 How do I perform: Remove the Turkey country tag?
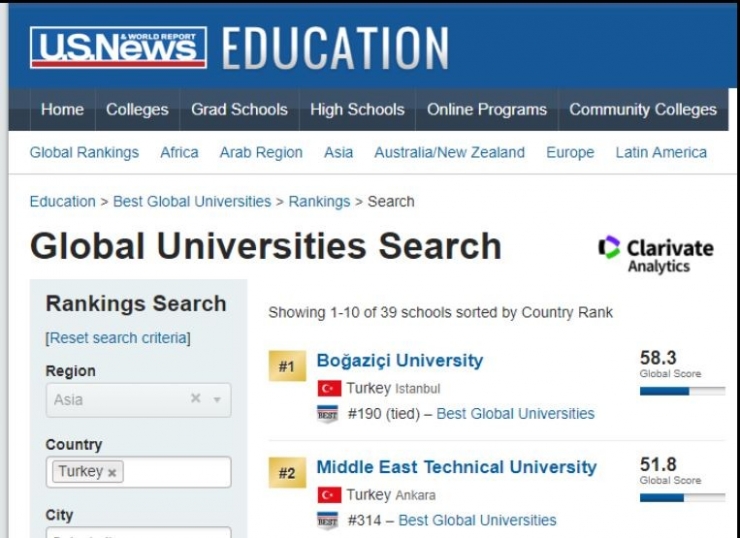[112, 472]
